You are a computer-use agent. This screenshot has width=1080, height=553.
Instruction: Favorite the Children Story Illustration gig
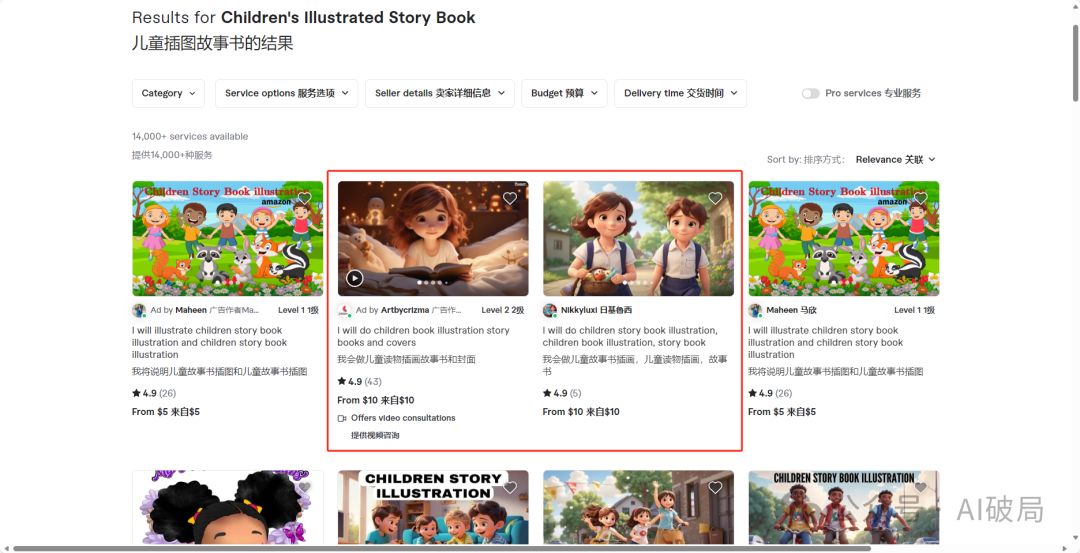pos(510,488)
